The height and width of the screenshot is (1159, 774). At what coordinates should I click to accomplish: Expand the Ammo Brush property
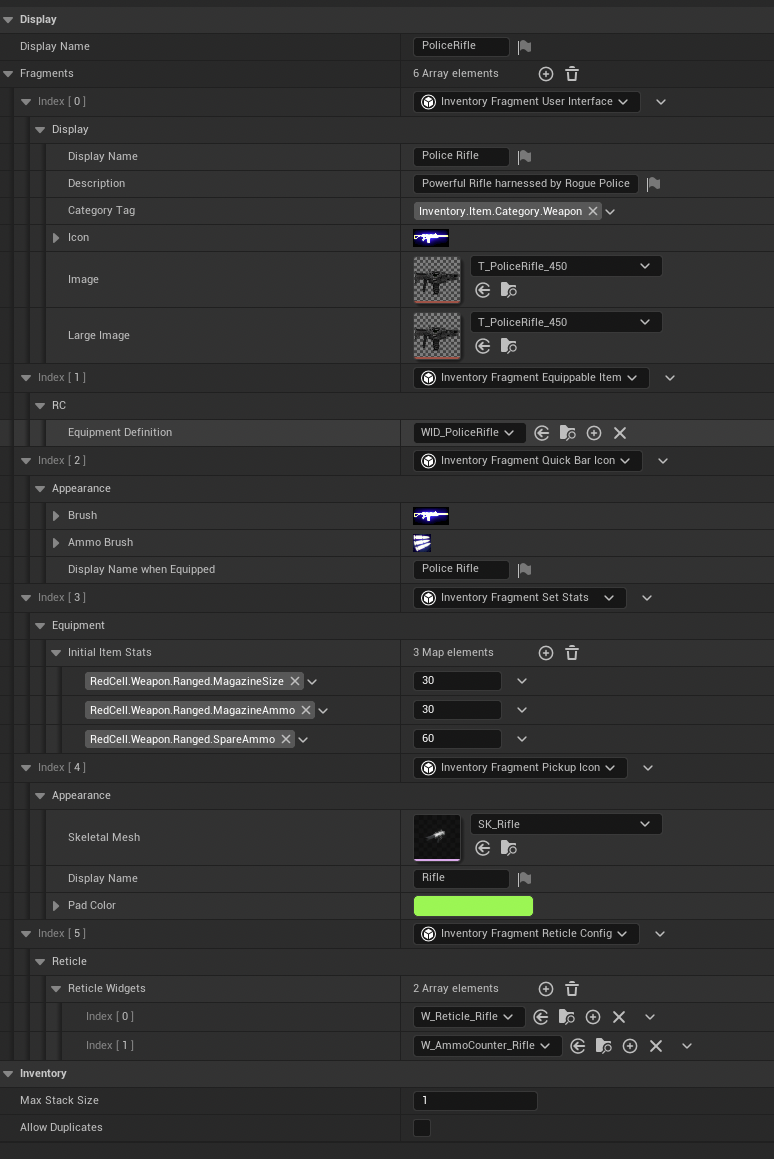(56, 543)
